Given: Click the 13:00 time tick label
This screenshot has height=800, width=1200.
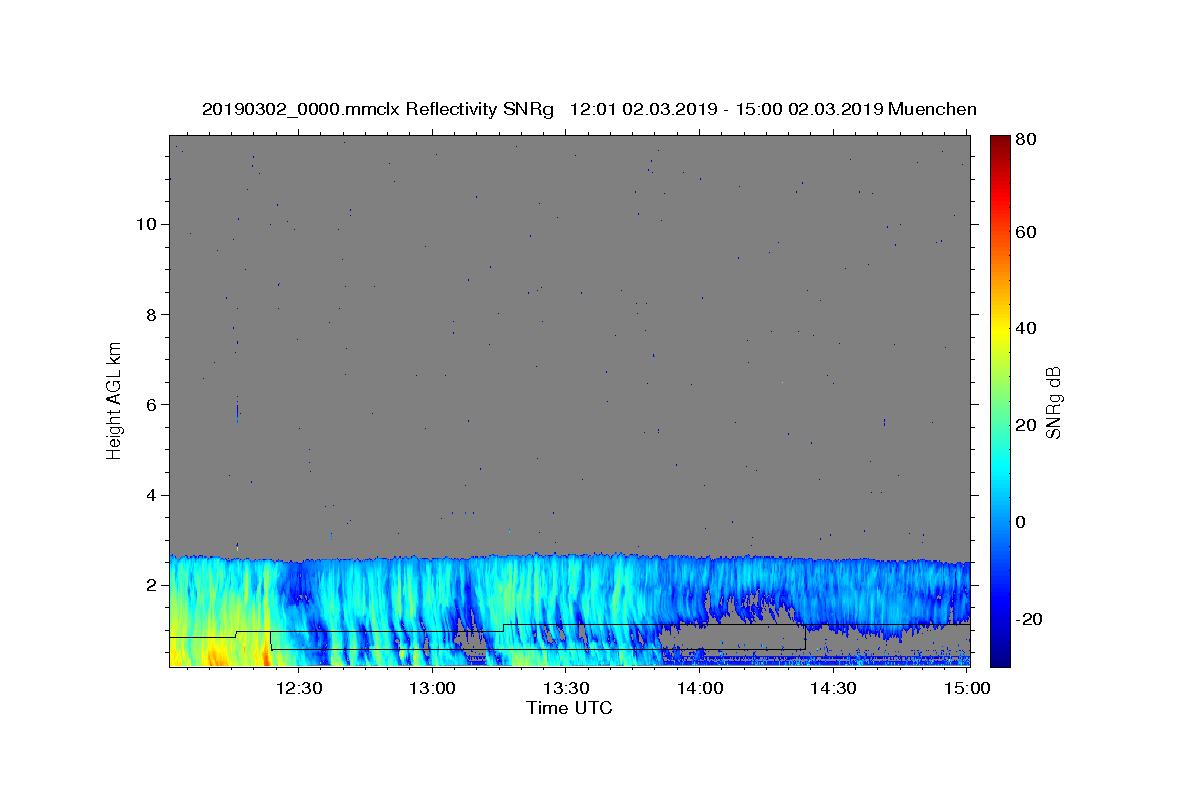Looking at the screenshot, I should (433, 688).
